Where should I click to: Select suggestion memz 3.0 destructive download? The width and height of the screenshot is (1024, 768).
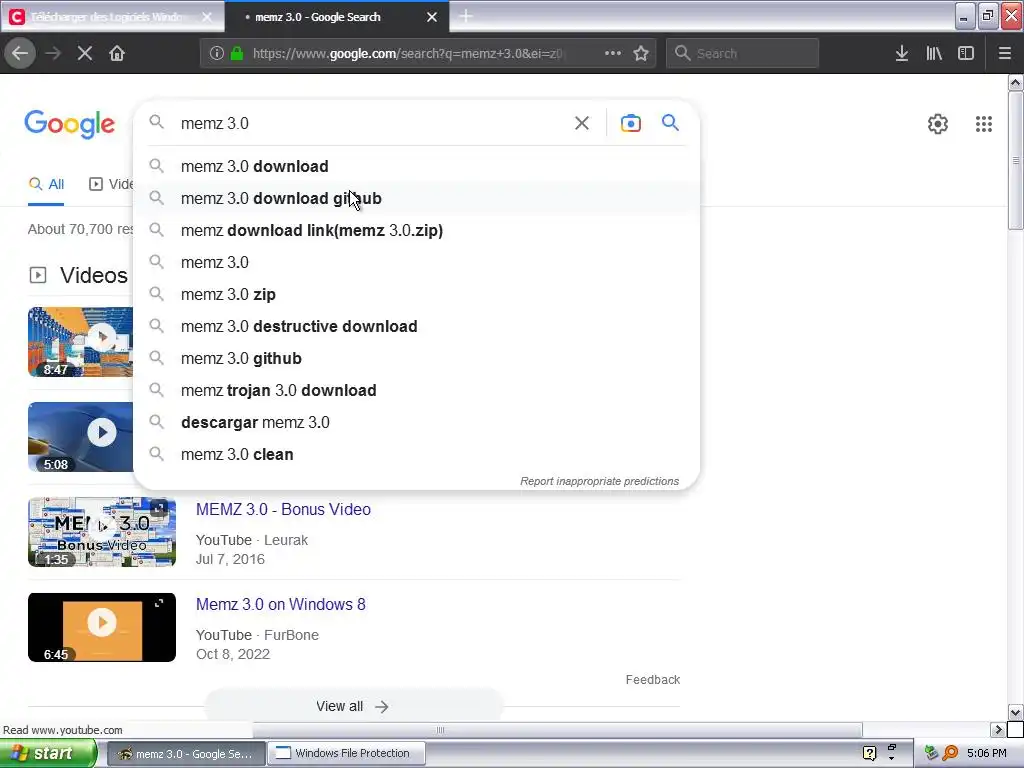coord(417,327)
